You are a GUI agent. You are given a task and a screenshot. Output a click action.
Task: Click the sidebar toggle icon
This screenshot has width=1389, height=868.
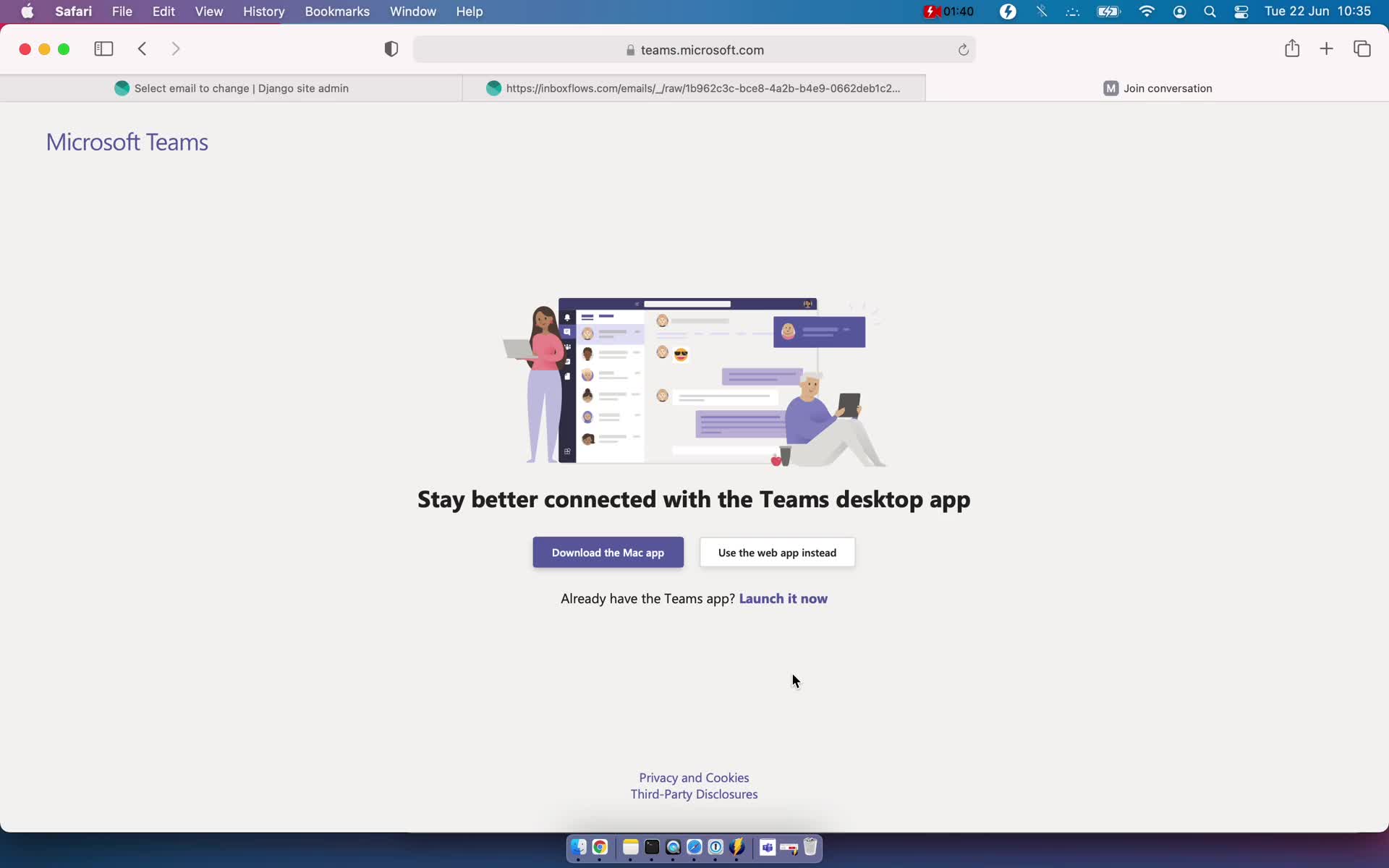[x=104, y=49]
